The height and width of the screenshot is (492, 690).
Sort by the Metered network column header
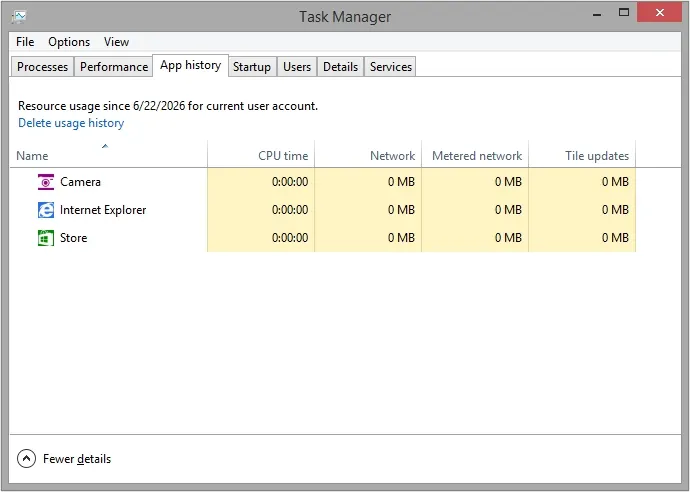tap(475, 154)
